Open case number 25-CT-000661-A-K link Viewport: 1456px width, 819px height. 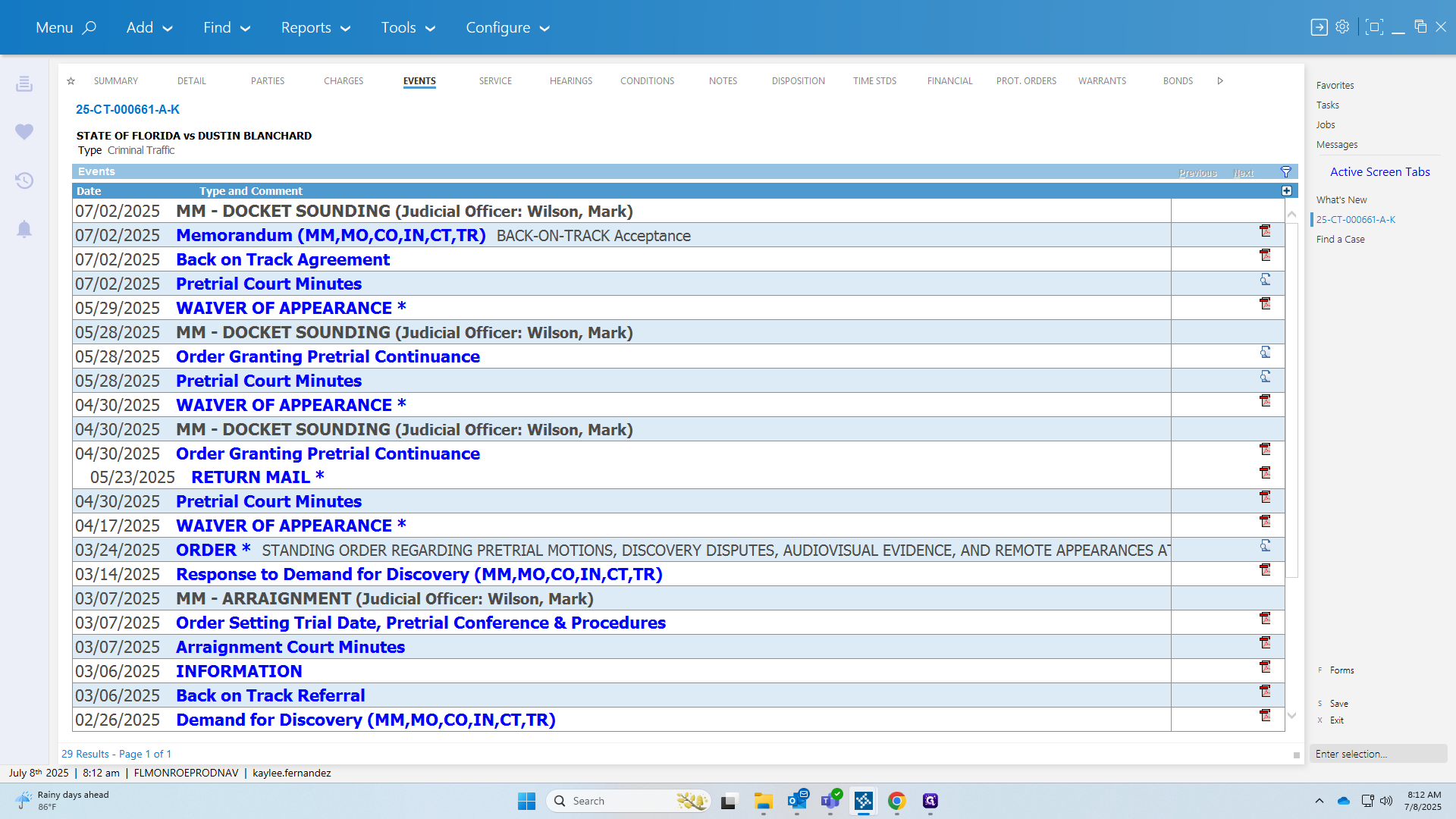(x=127, y=109)
